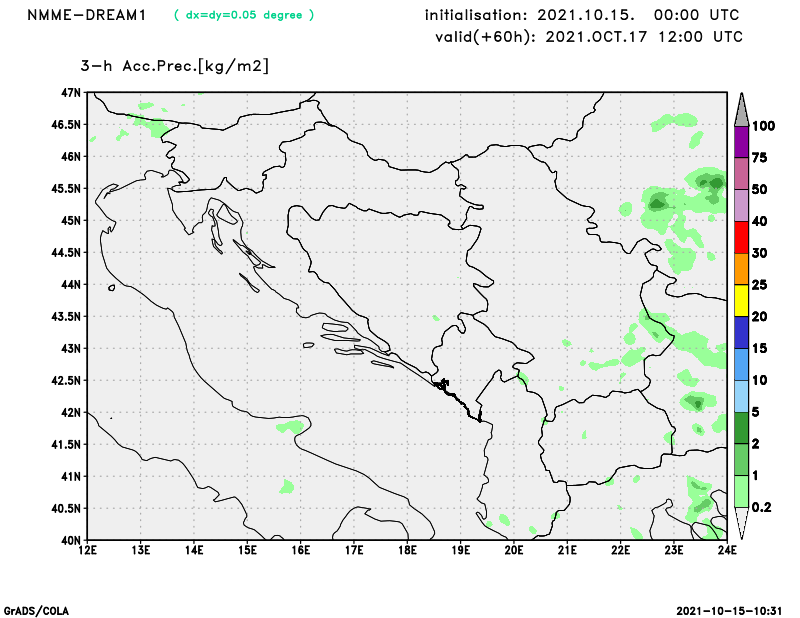Image resolution: width=800 pixels, height=618 pixels.
Task: Click the 24E longitude axis label
Action: (x=727, y=550)
